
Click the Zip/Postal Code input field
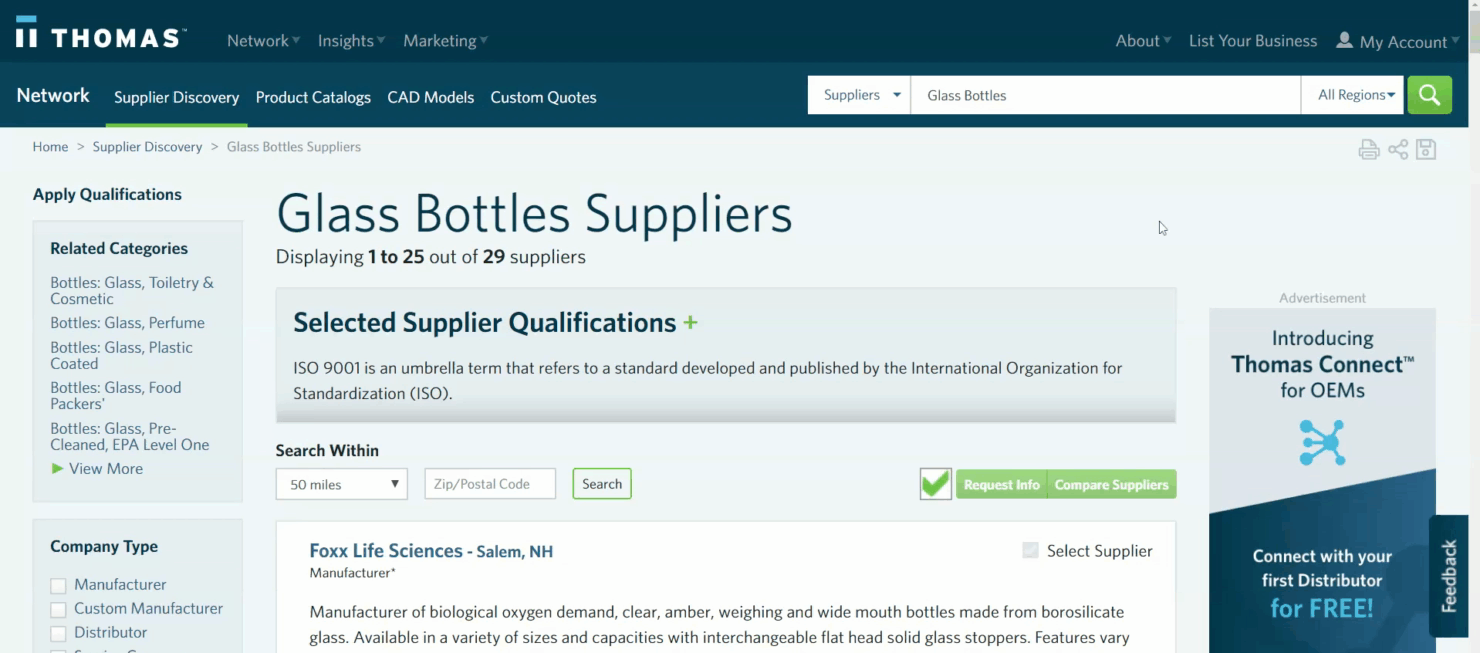tap(489, 484)
